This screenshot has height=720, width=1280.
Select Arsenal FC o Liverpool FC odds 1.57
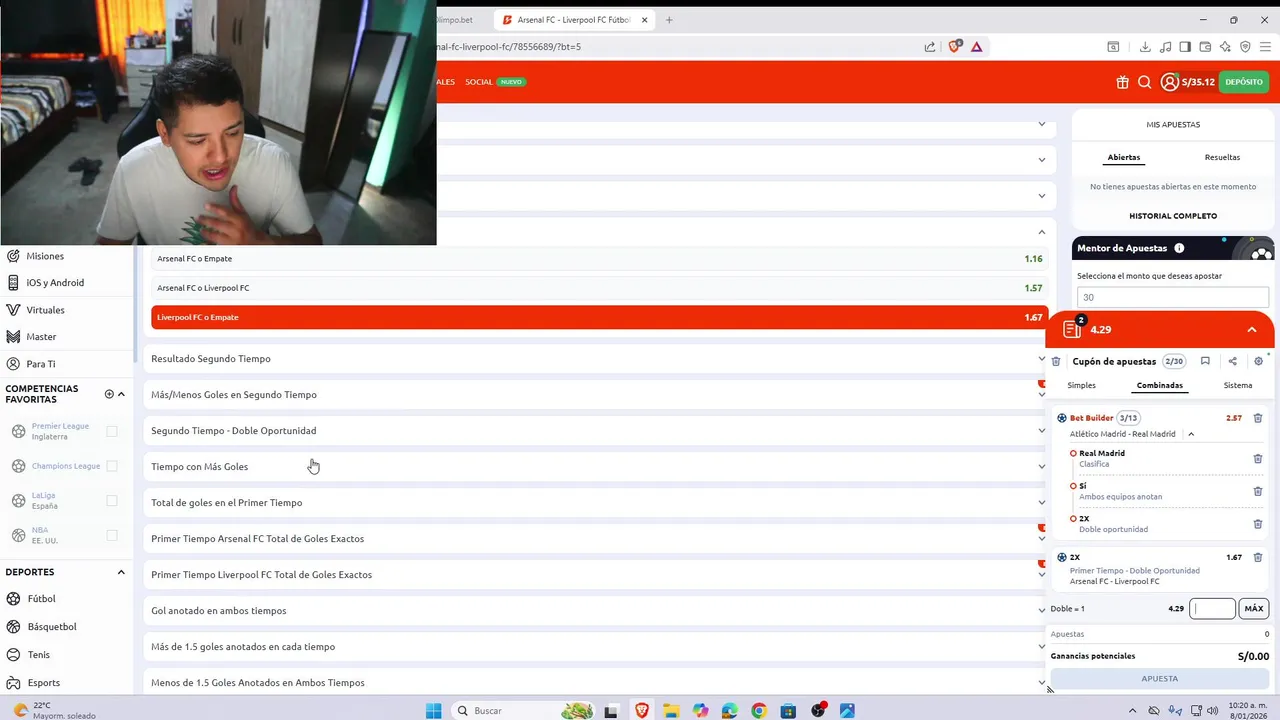pos(599,288)
